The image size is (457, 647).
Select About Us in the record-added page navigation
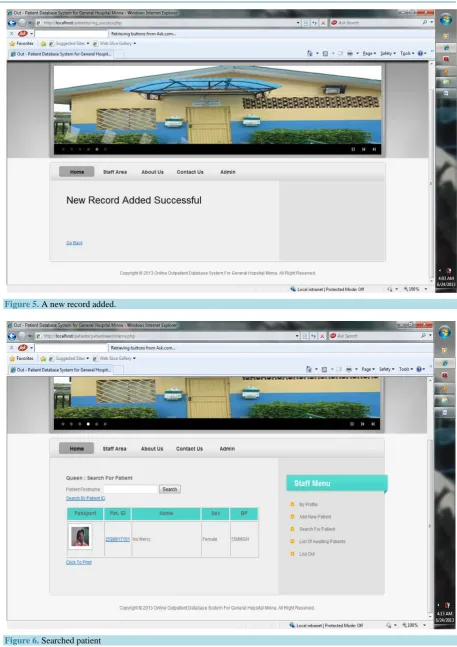click(153, 172)
